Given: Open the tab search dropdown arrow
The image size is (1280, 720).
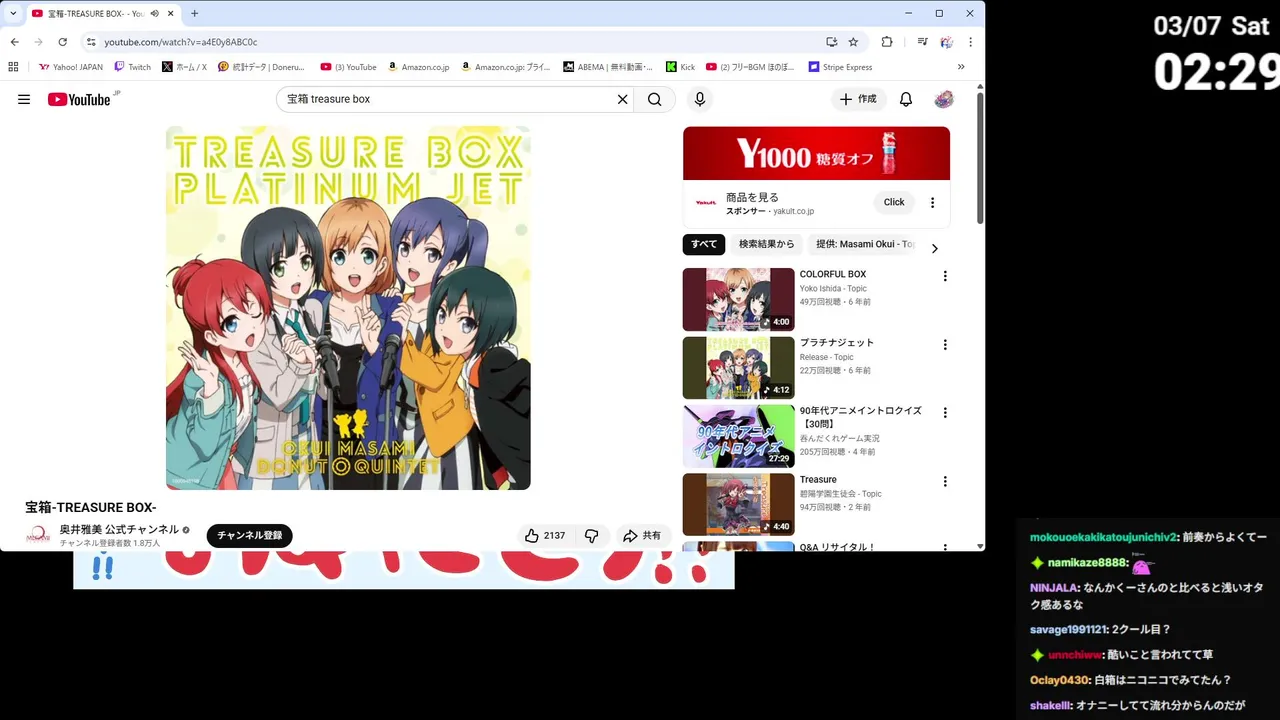Looking at the screenshot, I should [13, 14].
